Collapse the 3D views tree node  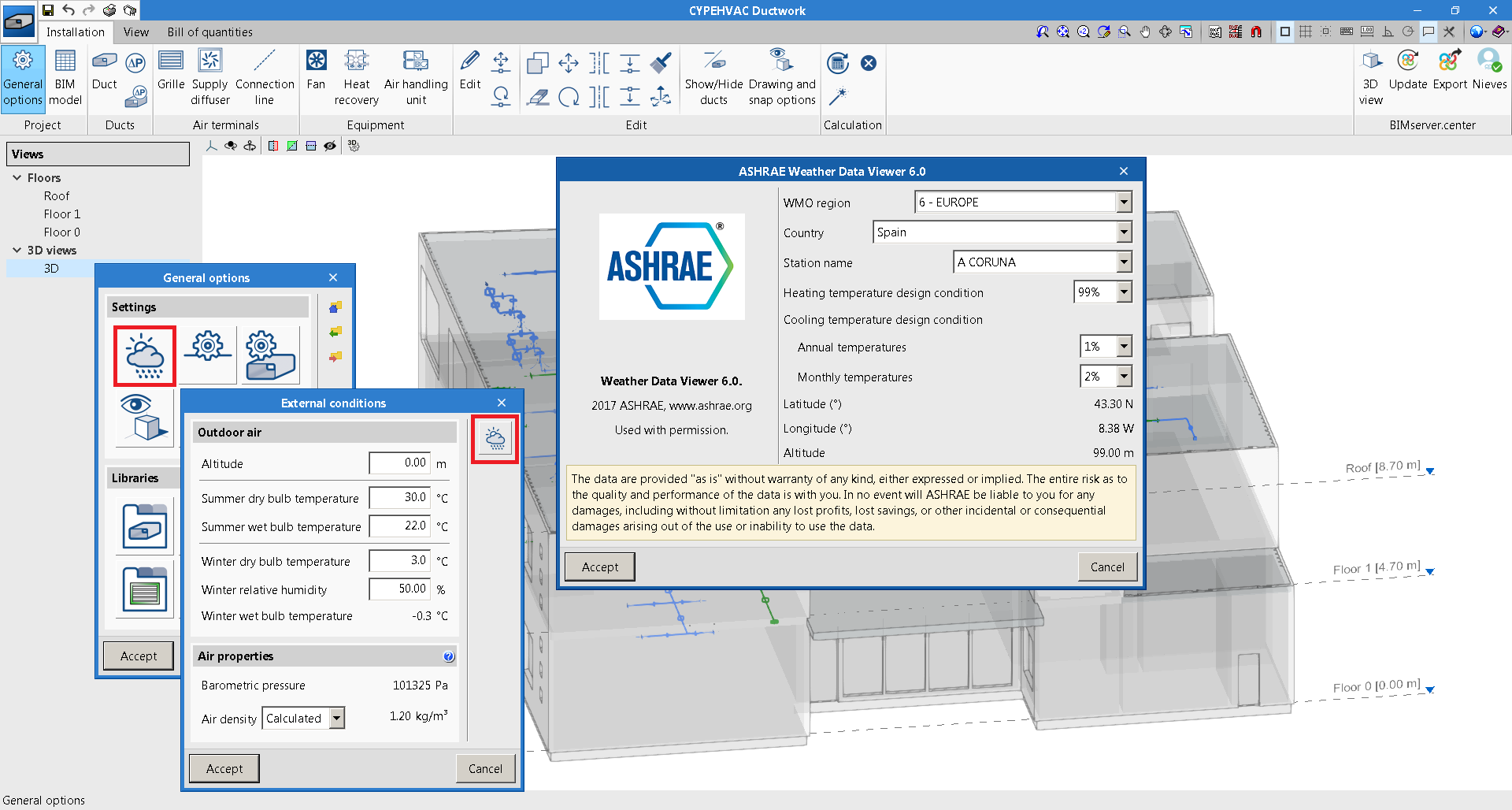tap(17, 251)
